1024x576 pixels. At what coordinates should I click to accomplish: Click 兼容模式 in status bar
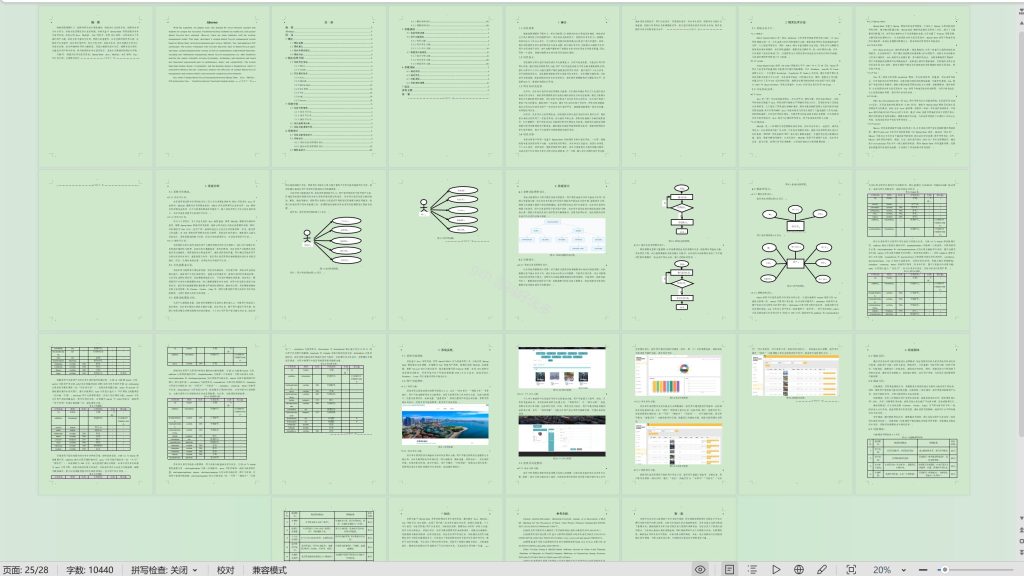tap(270, 569)
